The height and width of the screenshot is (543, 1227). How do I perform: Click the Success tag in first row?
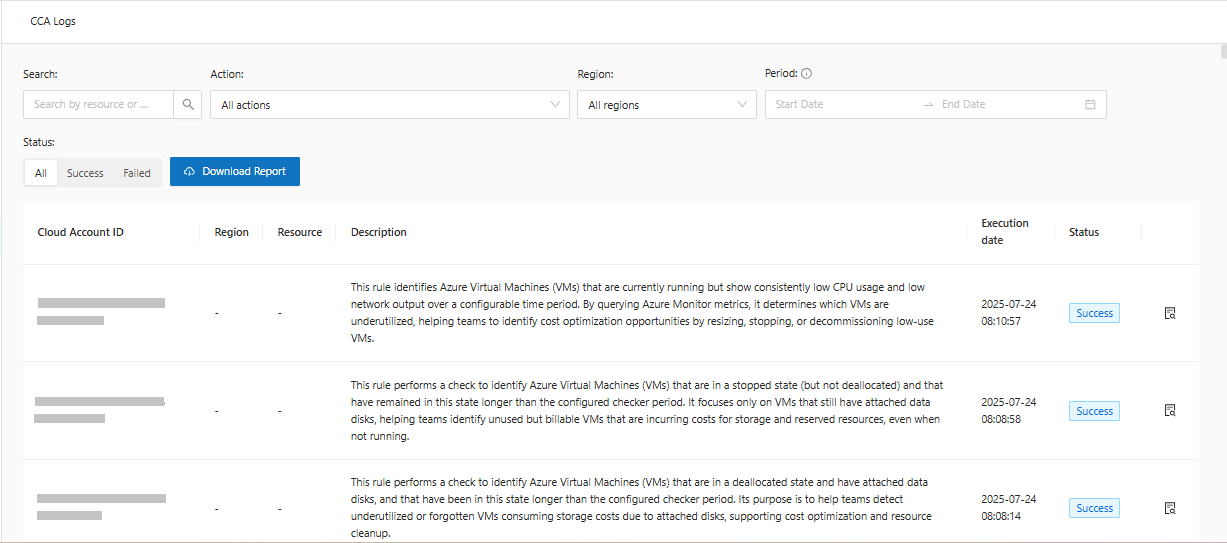[1094, 313]
